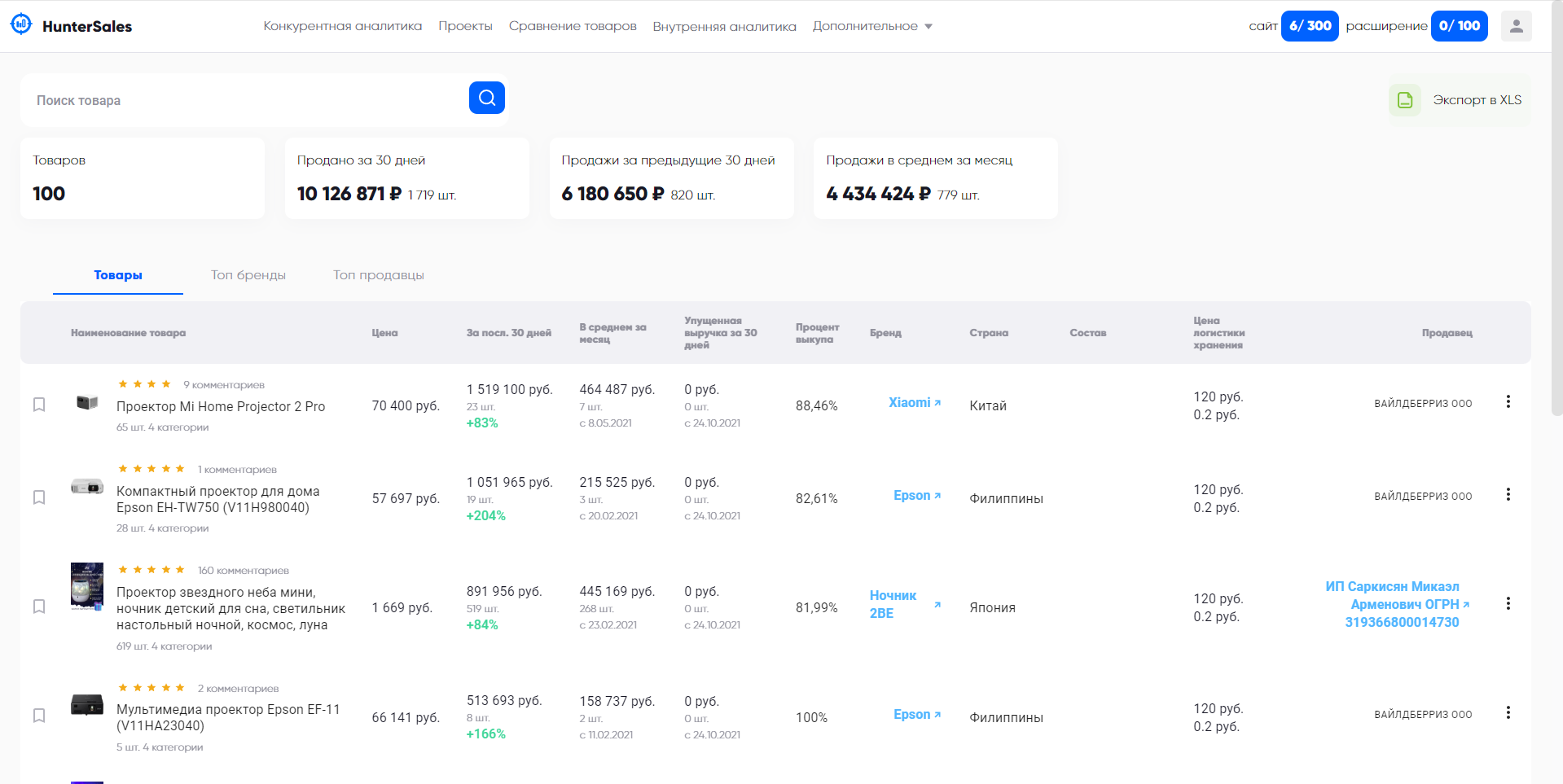1563x784 pixels.
Task: Sort by За посл. 30 дней column header
Action: pyautogui.click(x=508, y=333)
